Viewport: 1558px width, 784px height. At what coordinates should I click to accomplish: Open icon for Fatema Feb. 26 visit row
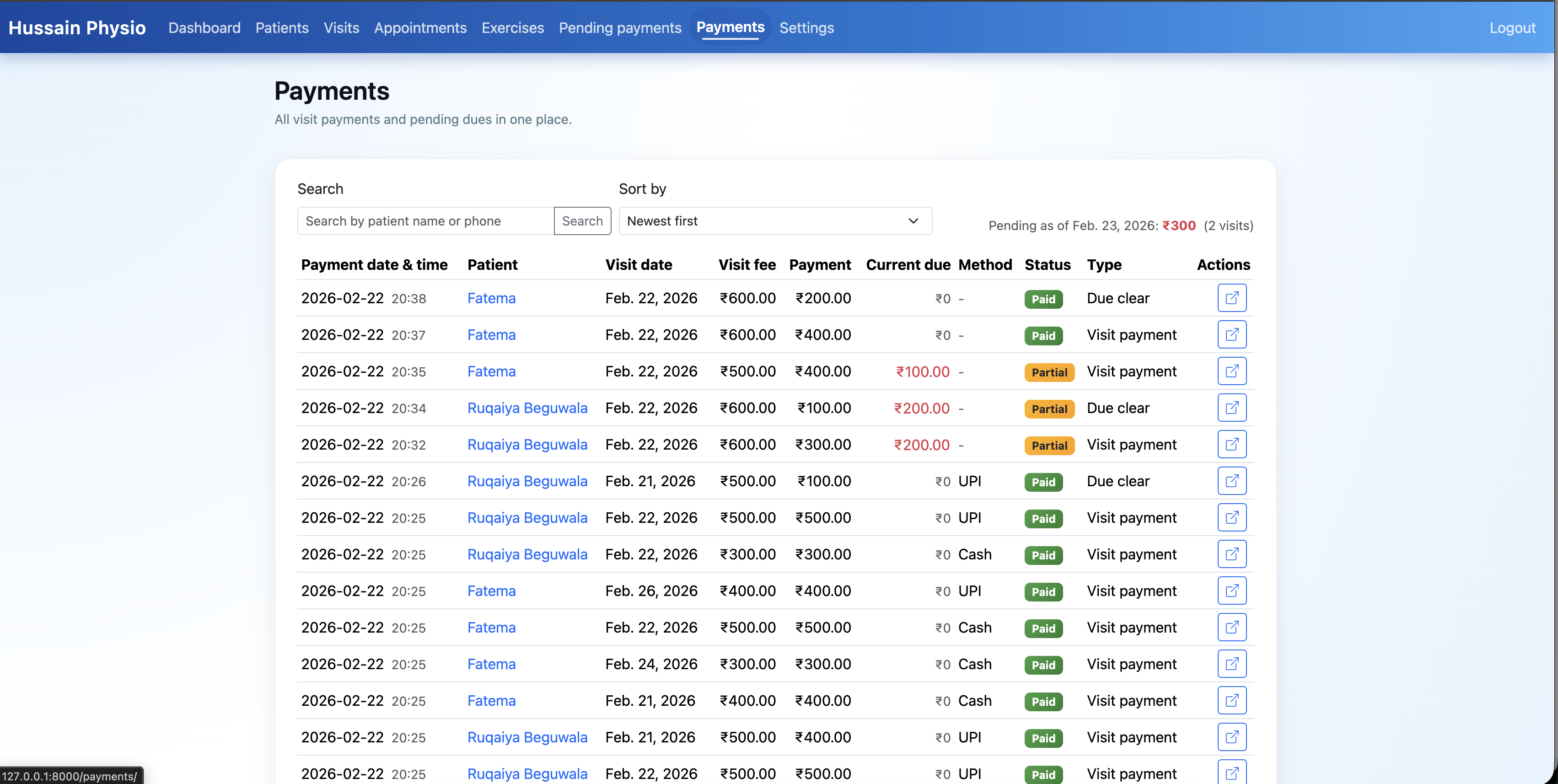pos(1231,591)
